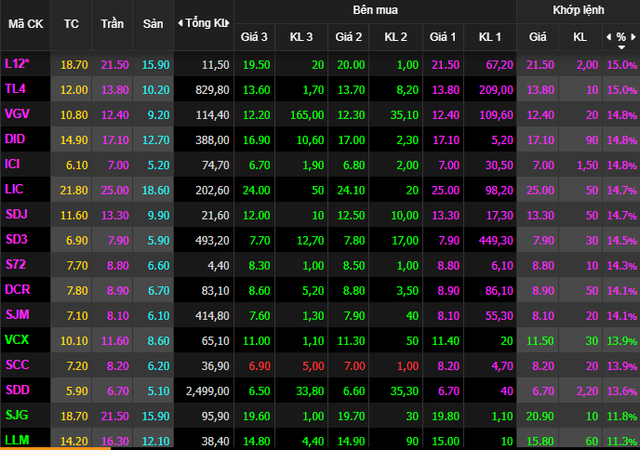Select stock code ICI
The image size is (640, 450).
[x=12, y=164]
